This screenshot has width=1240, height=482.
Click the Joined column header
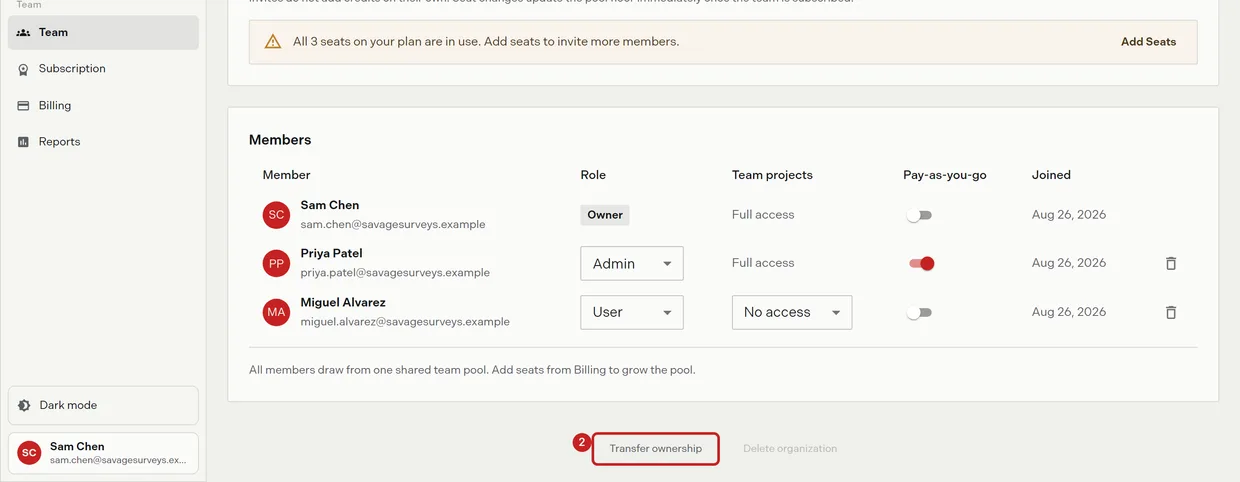(1051, 175)
